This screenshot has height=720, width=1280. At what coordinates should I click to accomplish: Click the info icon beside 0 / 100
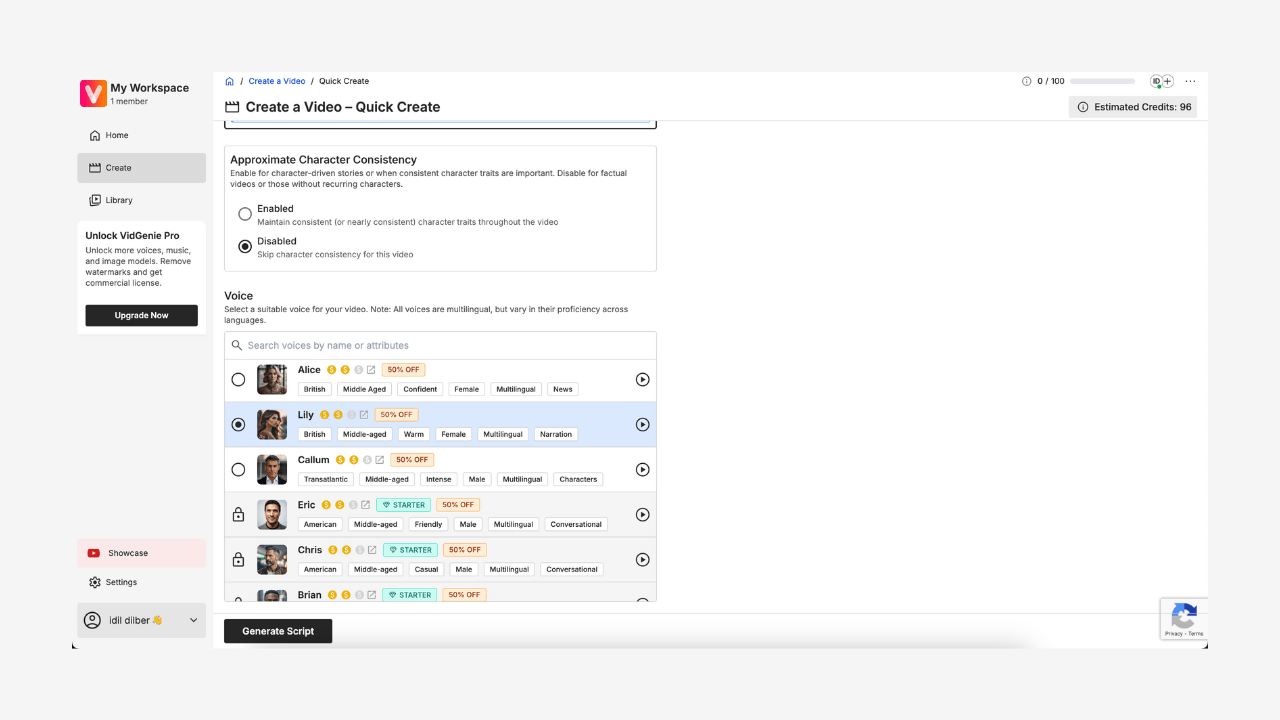coord(1026,81)
